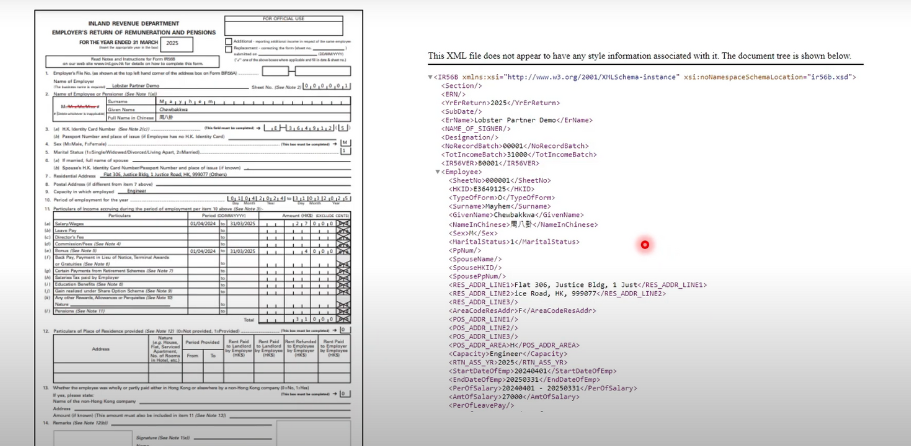Click the Residential Address line on form
The width and height of the screenshot is (911, 446).
pos(224,174)
